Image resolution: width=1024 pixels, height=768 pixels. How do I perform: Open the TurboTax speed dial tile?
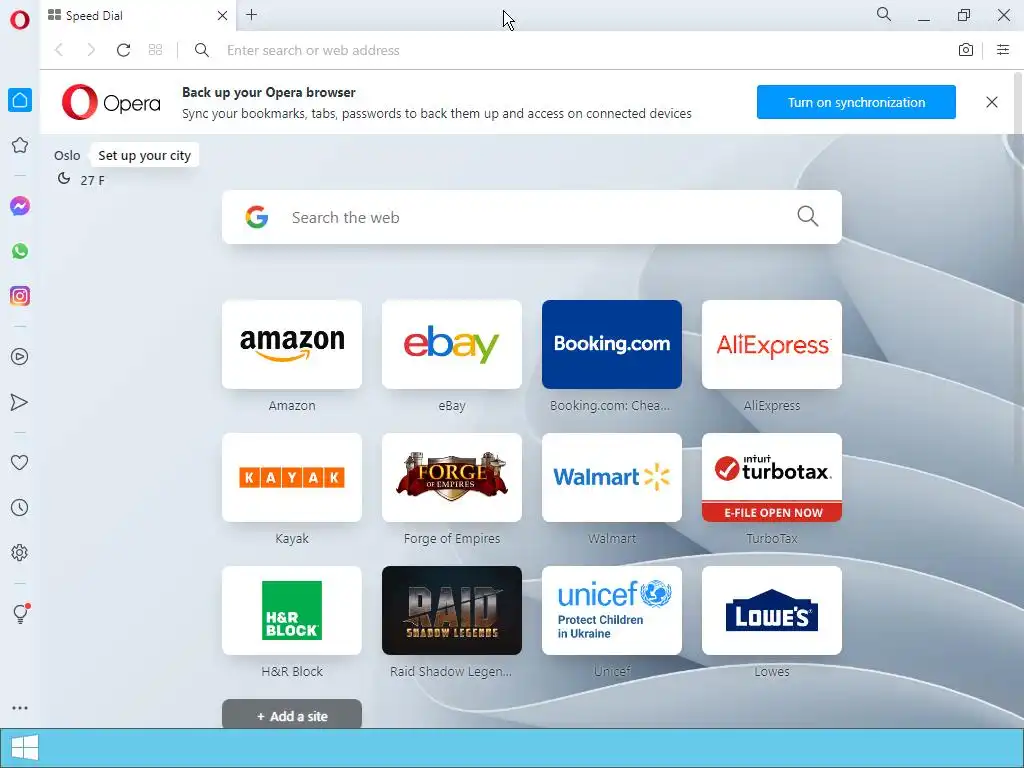[772, 477]
